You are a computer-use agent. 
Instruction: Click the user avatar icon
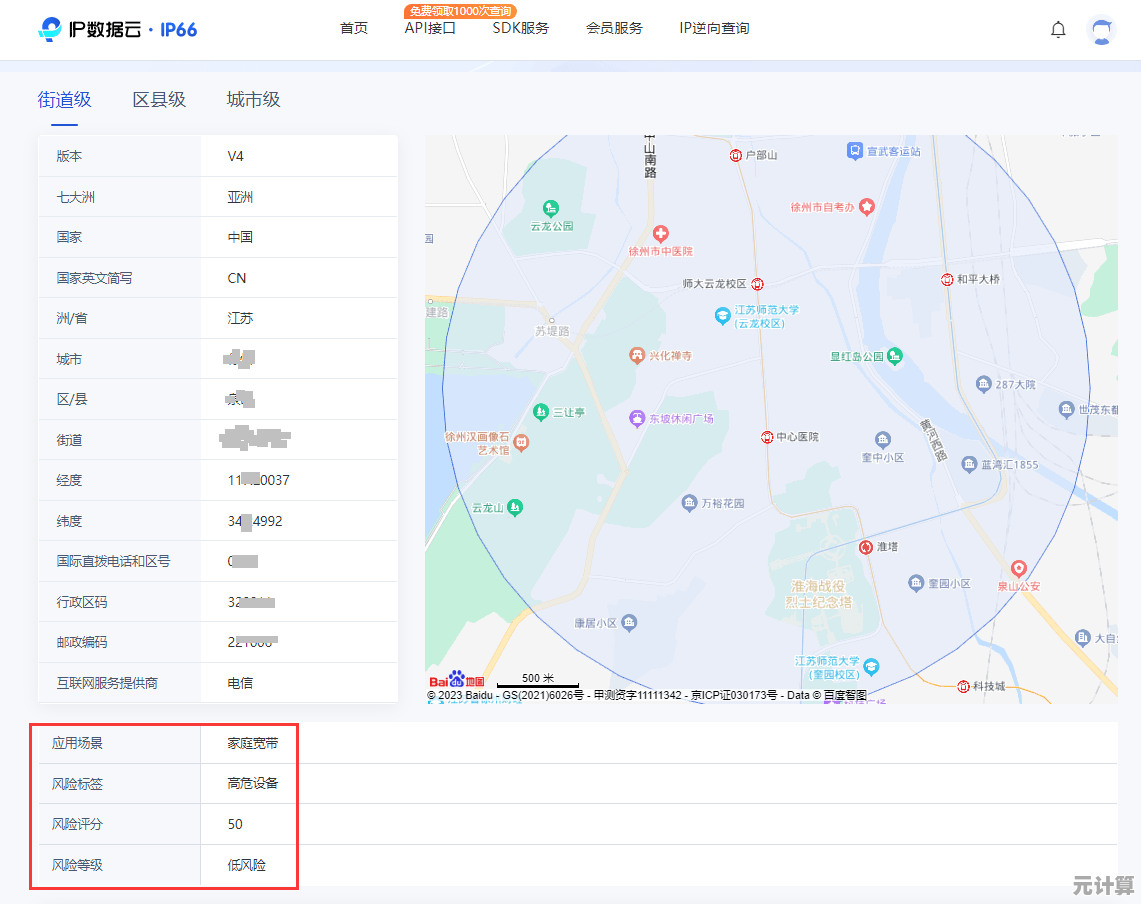pyautogui.click(x=1101, y=30)
